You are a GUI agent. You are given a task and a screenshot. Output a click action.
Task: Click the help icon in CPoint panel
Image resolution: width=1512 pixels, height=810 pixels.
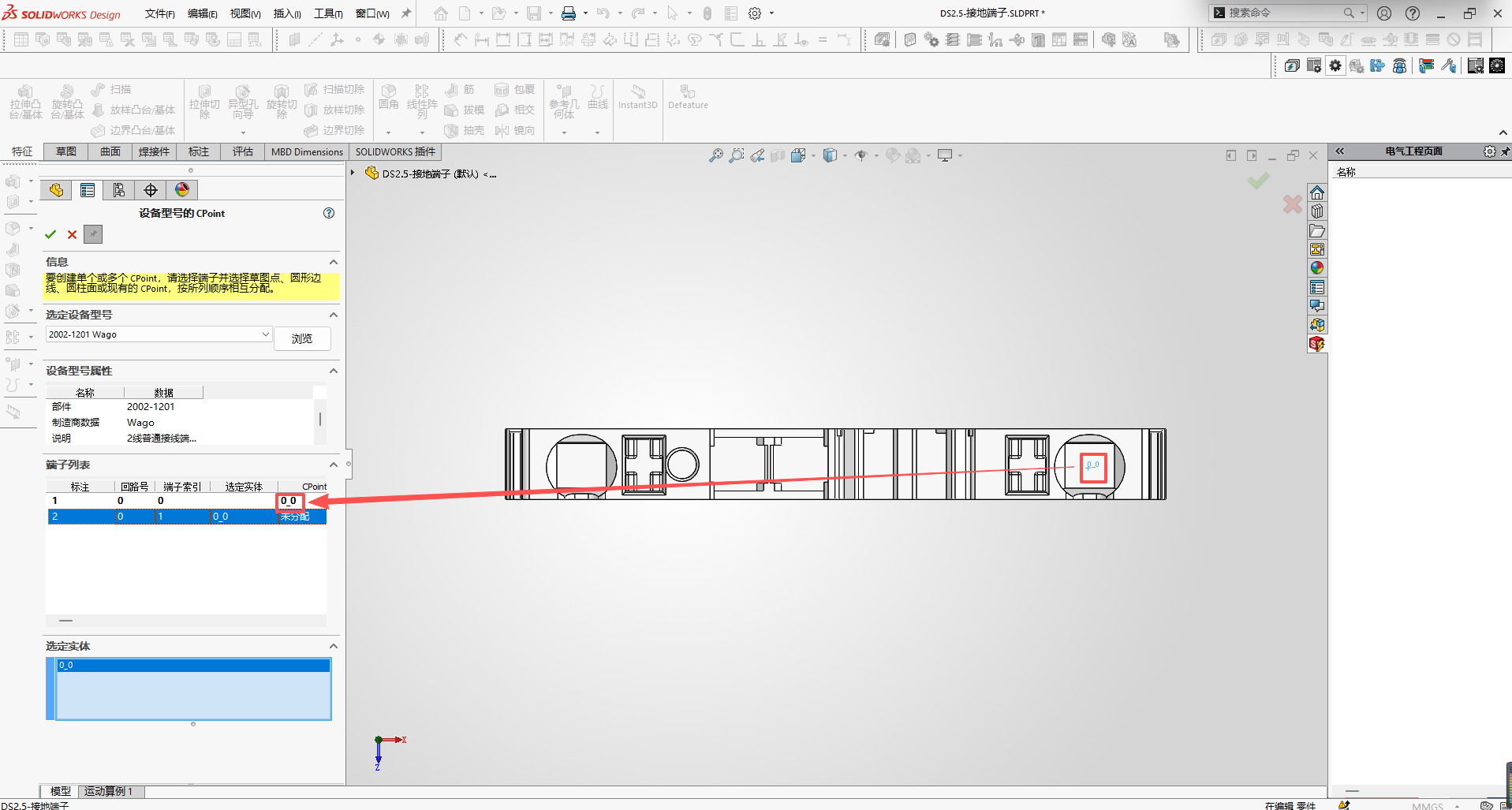tap(329, 213)
